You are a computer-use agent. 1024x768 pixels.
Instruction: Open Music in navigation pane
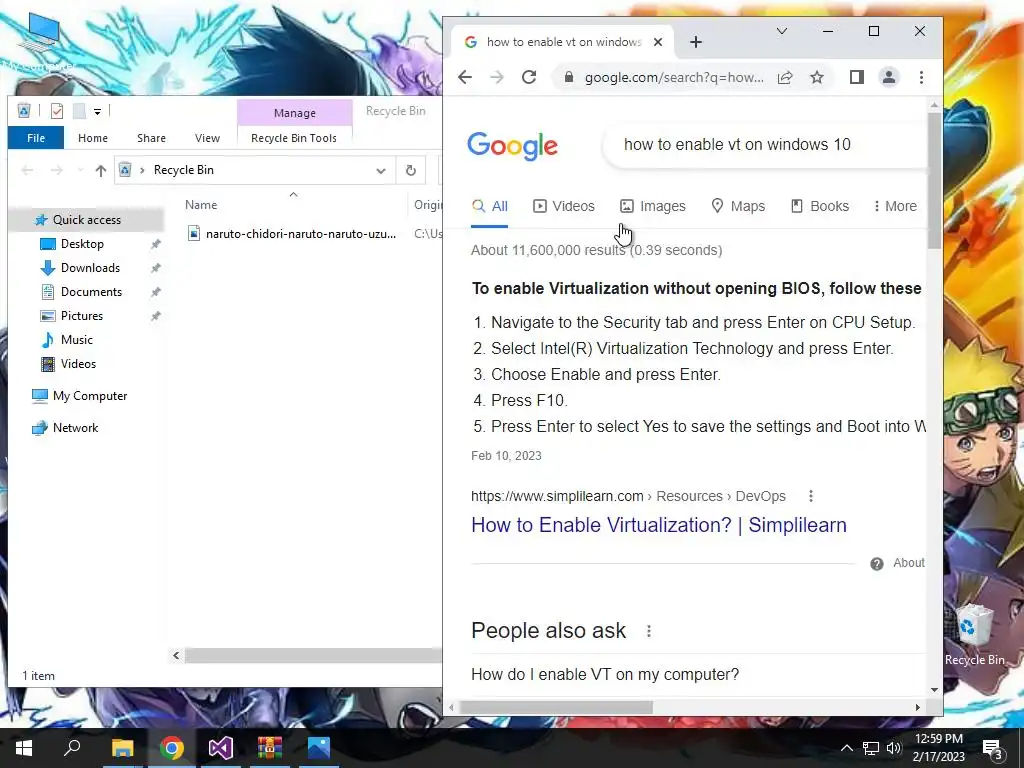tap(76, 340)
